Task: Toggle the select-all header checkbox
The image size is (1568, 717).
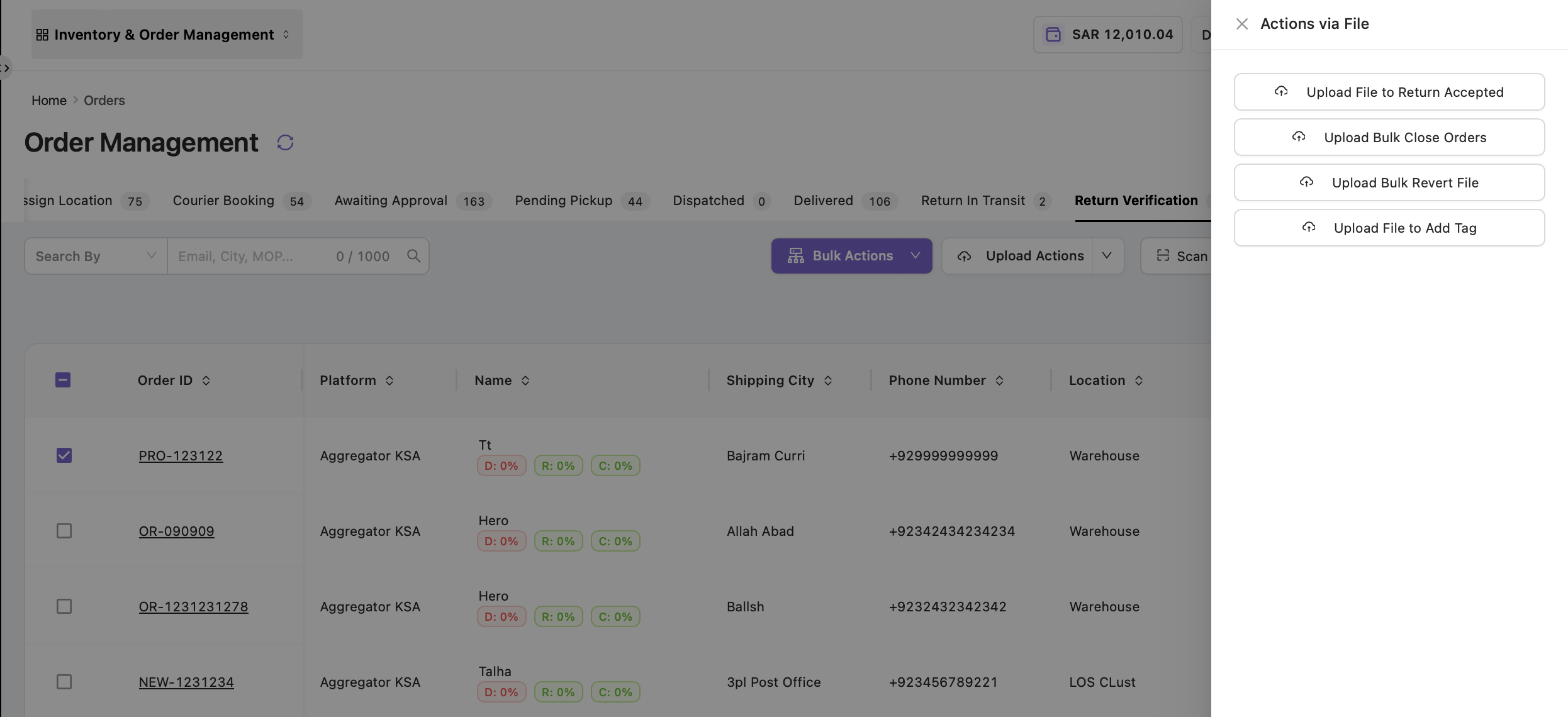Action: coord(63,380)
